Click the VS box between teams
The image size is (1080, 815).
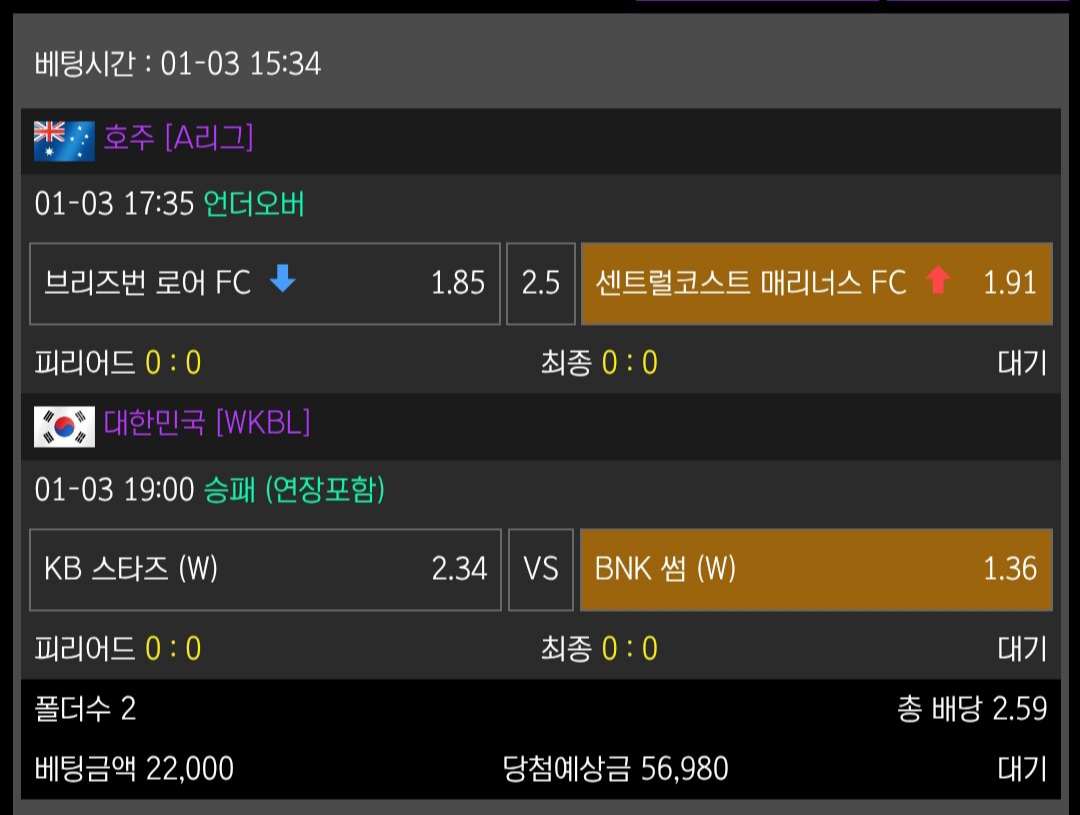tap(541, 569)
